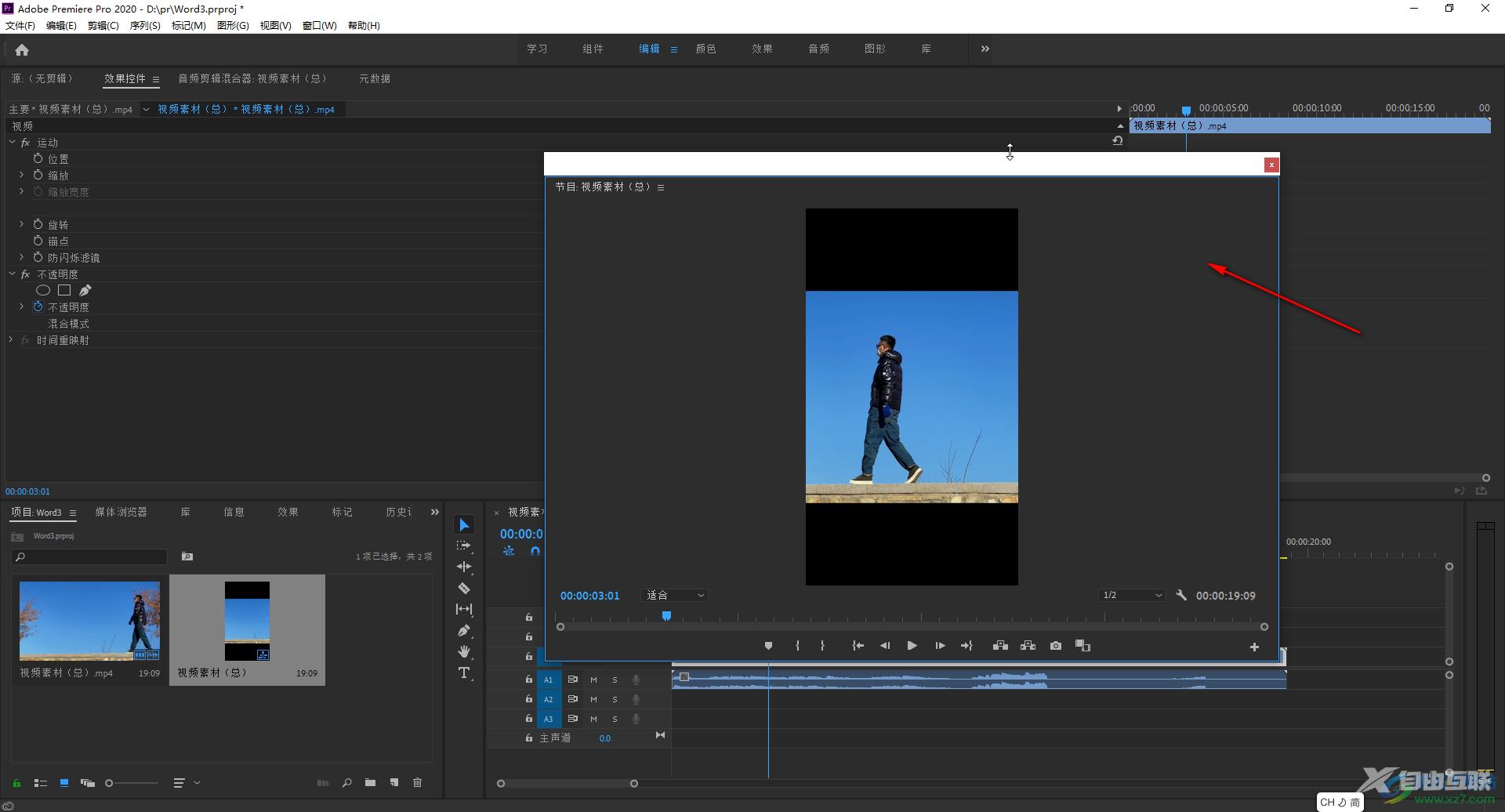Open comparison view in Program monitor
The image size is (1505, 812).
point(1083,646)
